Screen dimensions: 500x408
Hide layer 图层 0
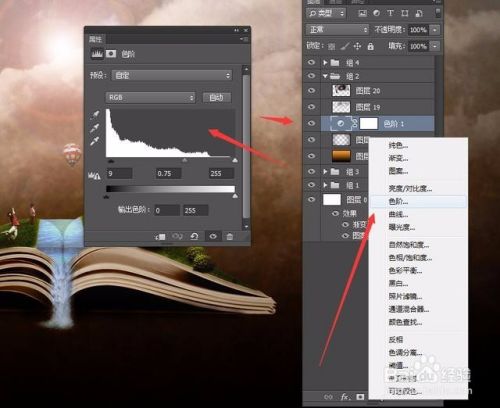tap(311, 199)
